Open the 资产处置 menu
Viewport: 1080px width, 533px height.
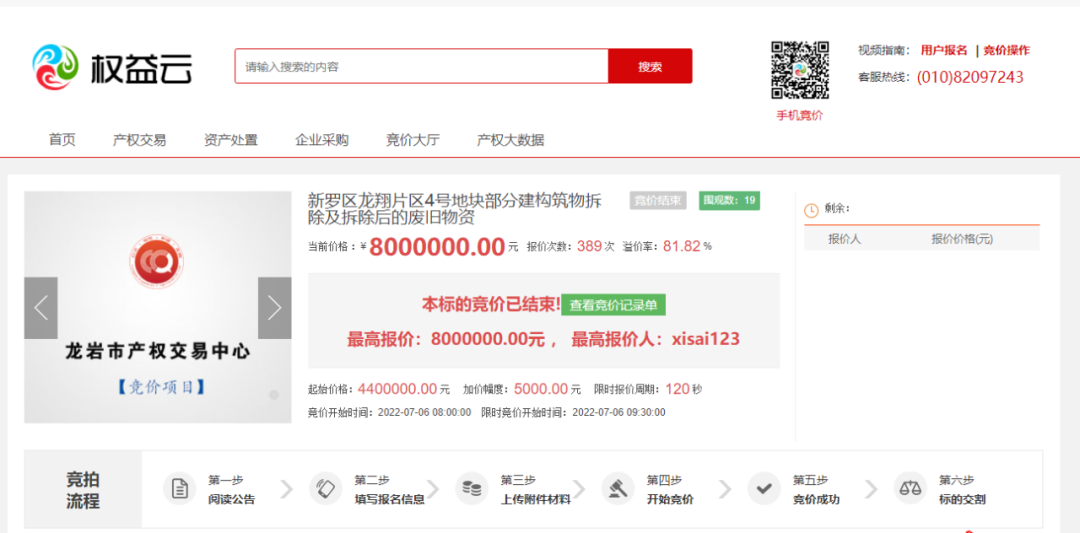[x=231, y=140]
